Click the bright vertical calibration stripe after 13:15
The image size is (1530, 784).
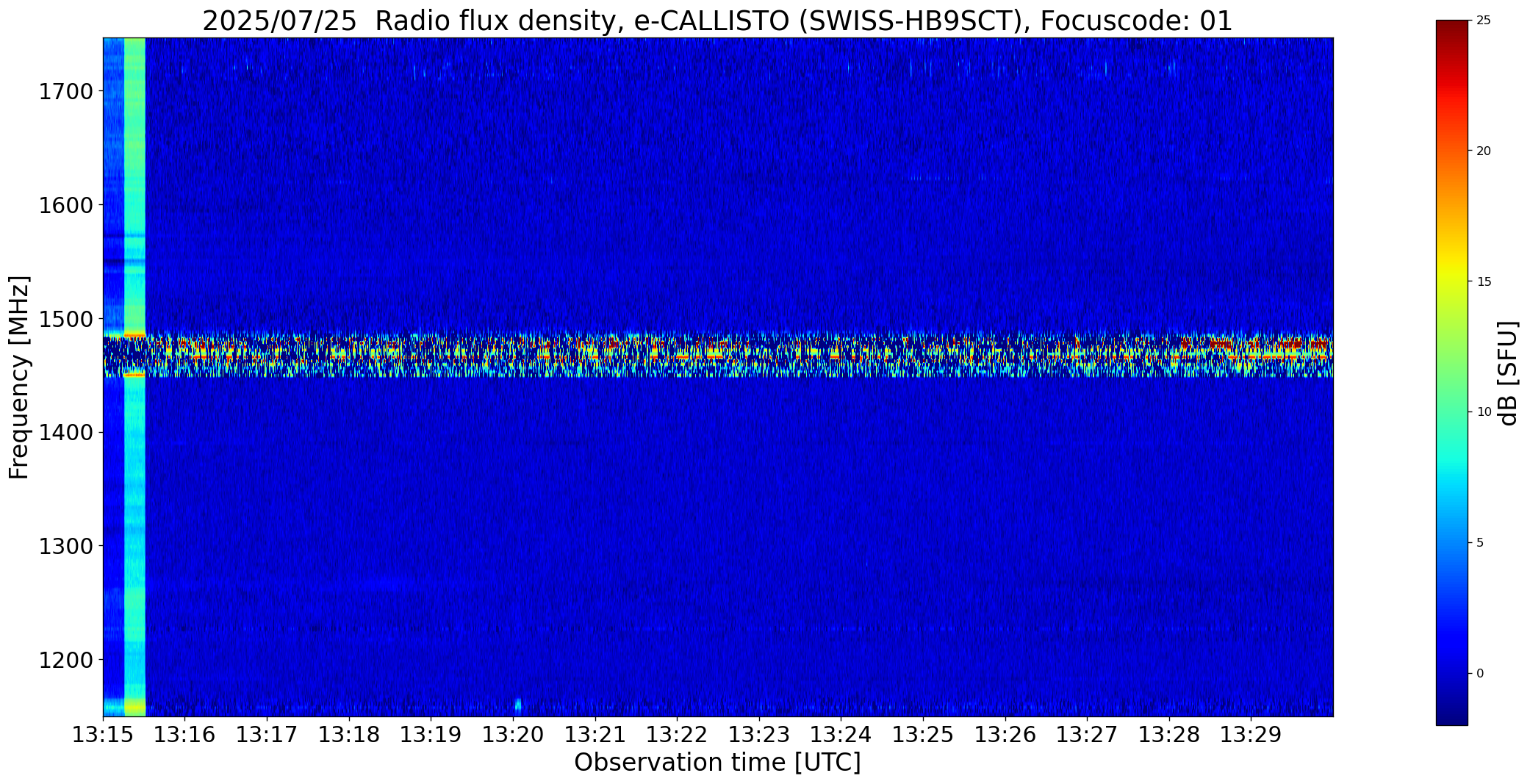tap(135, 377)
